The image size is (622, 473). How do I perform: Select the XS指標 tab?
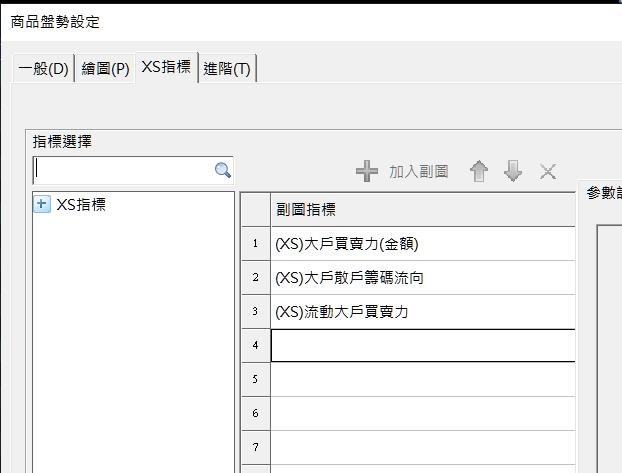tap(166, 67)
